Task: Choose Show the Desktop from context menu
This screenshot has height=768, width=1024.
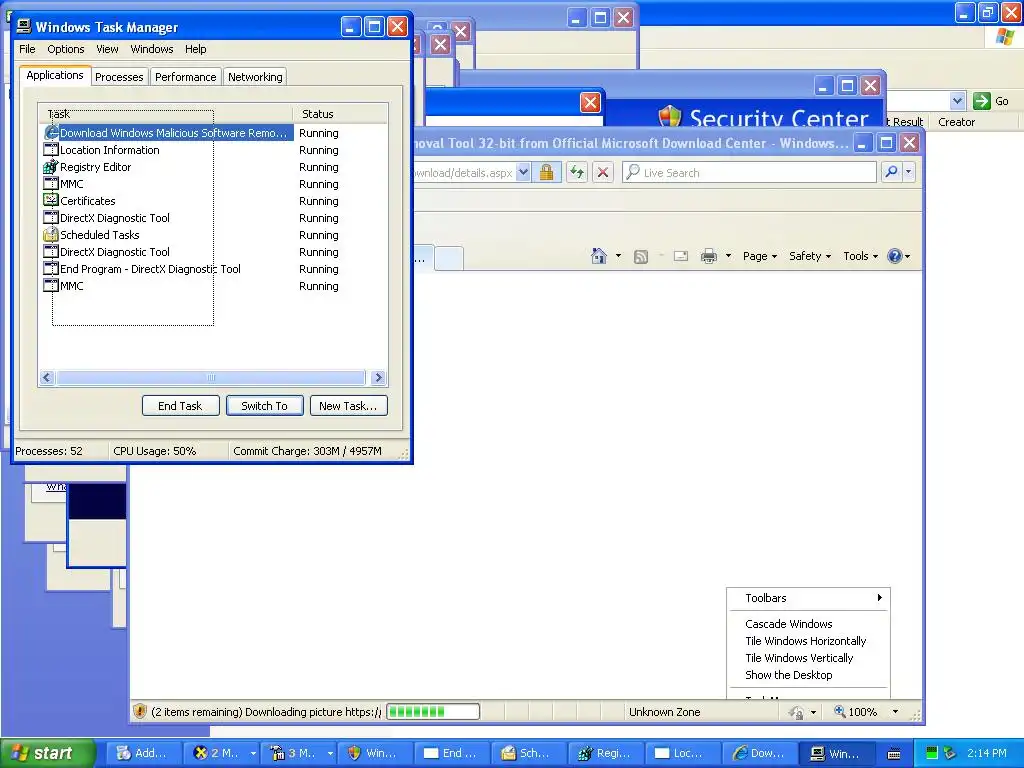Action: click(808, 675)
